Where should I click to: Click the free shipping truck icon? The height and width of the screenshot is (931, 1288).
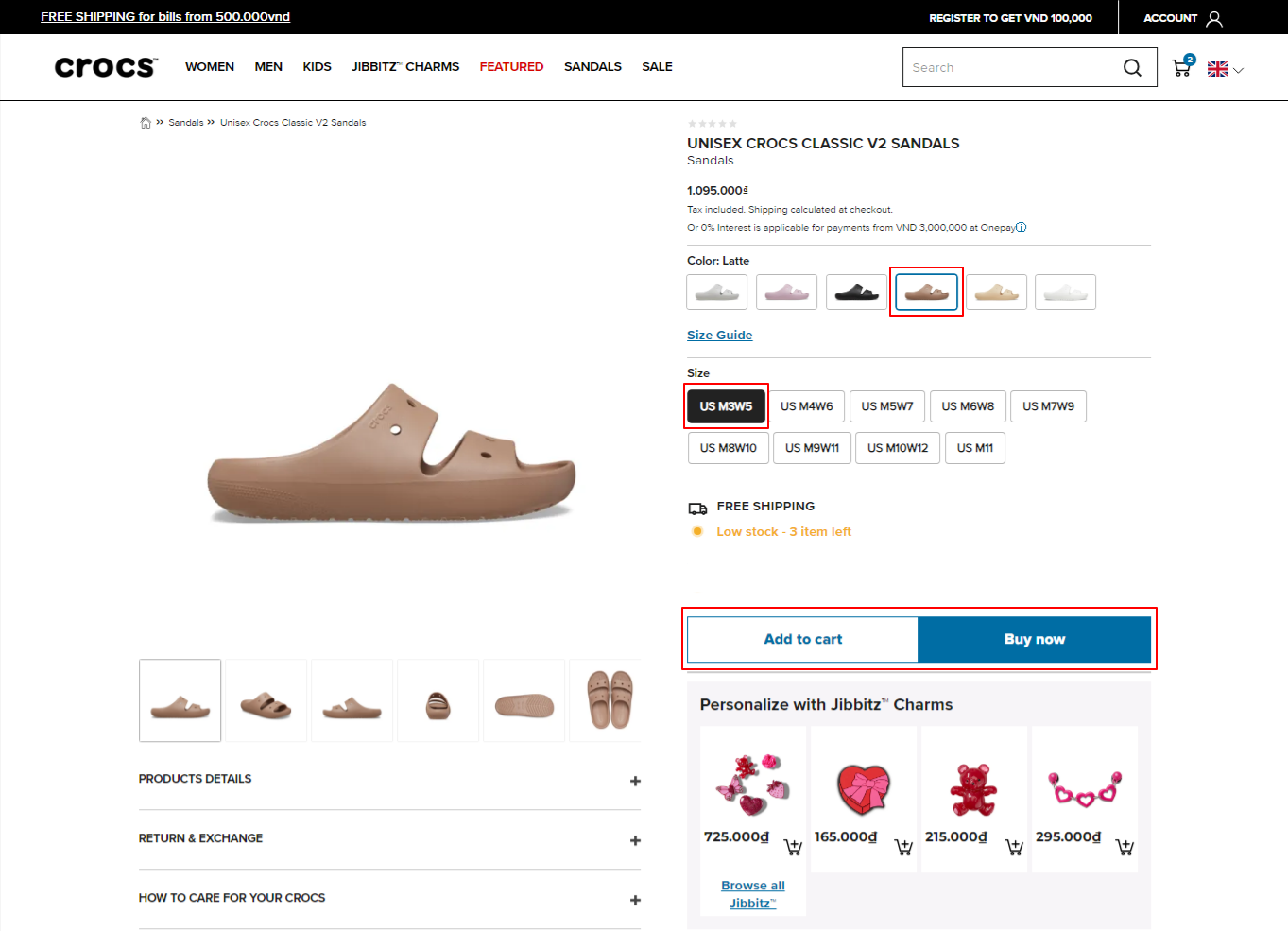[x=697, y=508]
